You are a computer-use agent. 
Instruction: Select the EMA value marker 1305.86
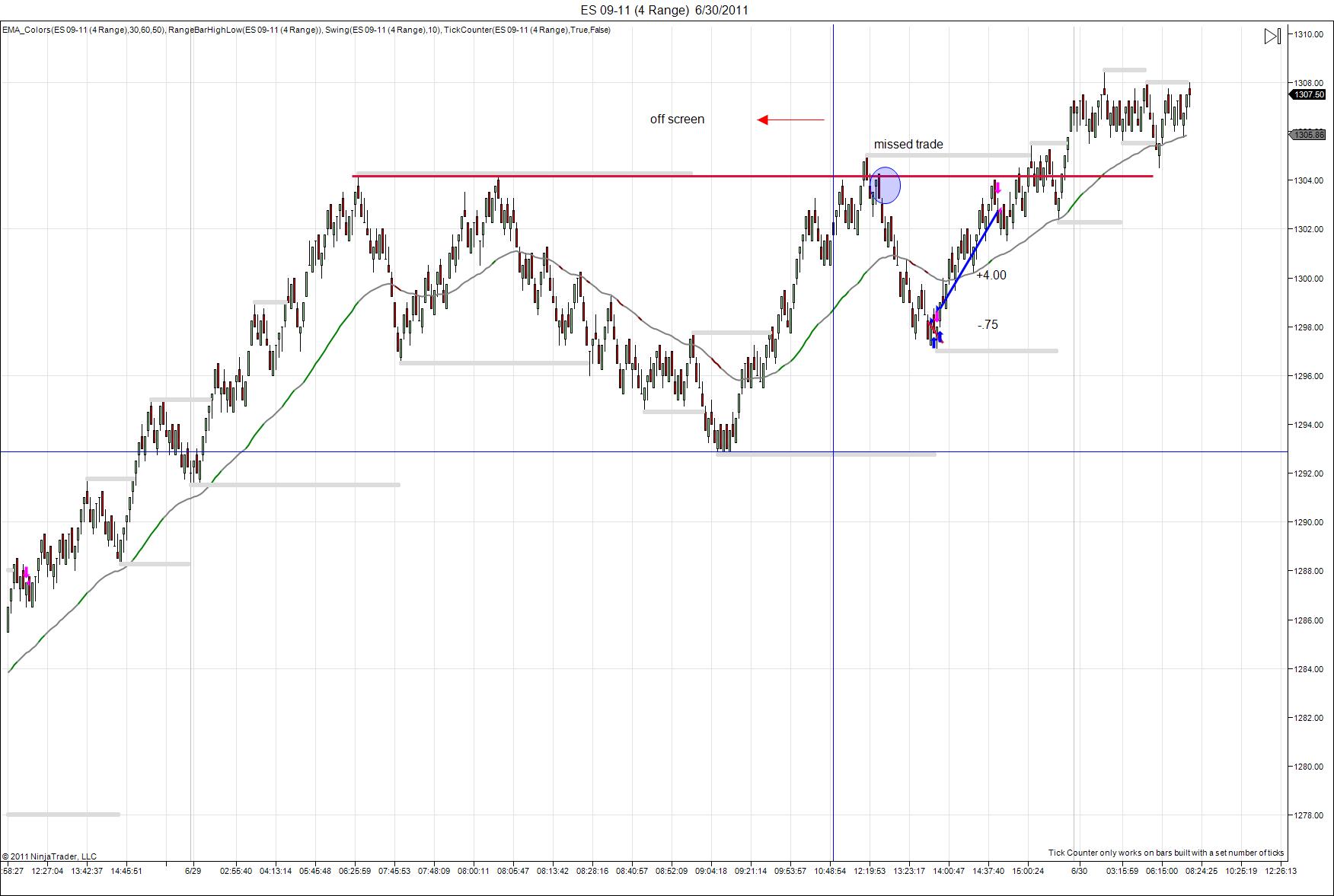click(x=1308, y=135)
